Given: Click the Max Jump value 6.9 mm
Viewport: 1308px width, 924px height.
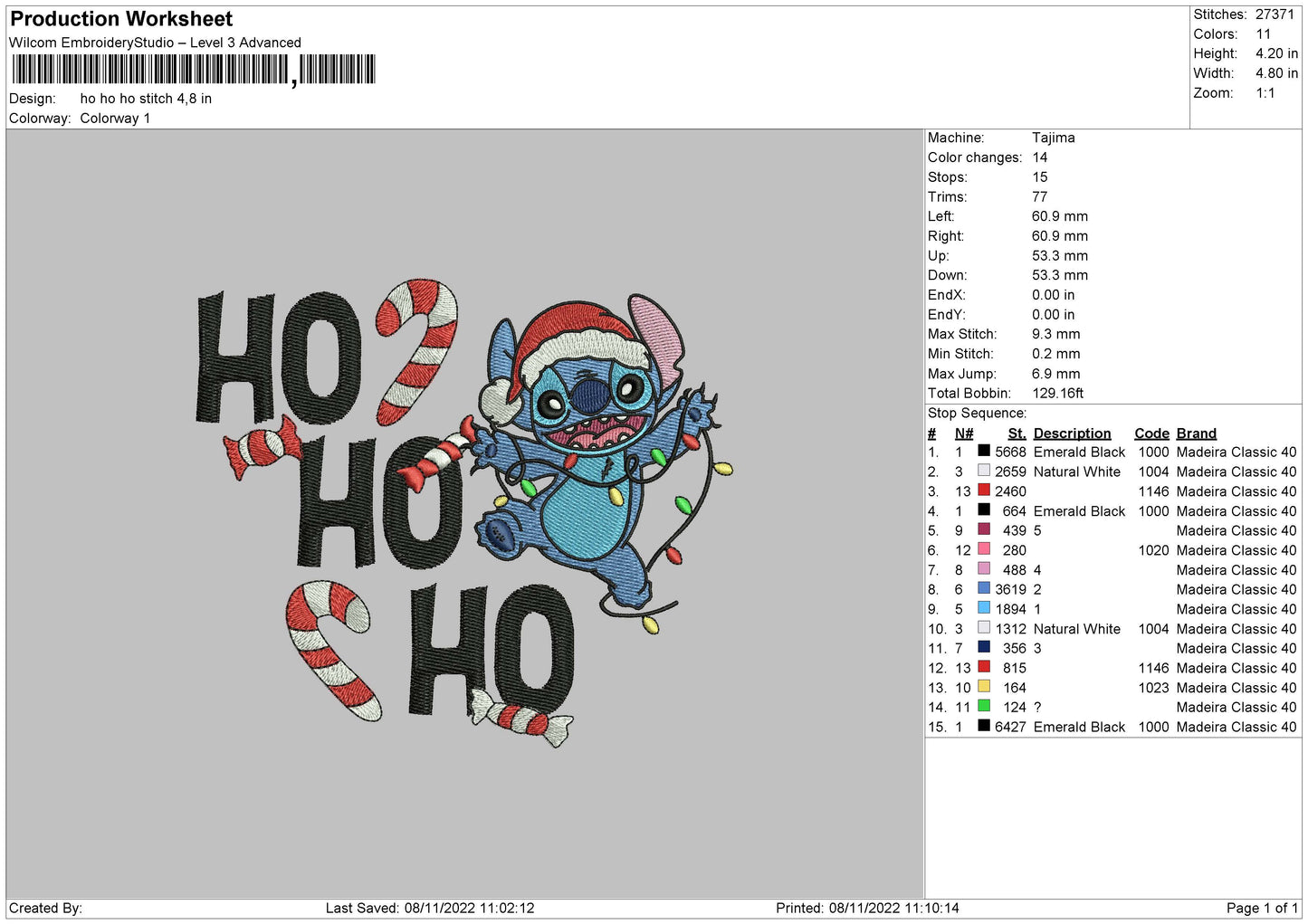Looking at the screenshot, I should (x=1056, y=374).
